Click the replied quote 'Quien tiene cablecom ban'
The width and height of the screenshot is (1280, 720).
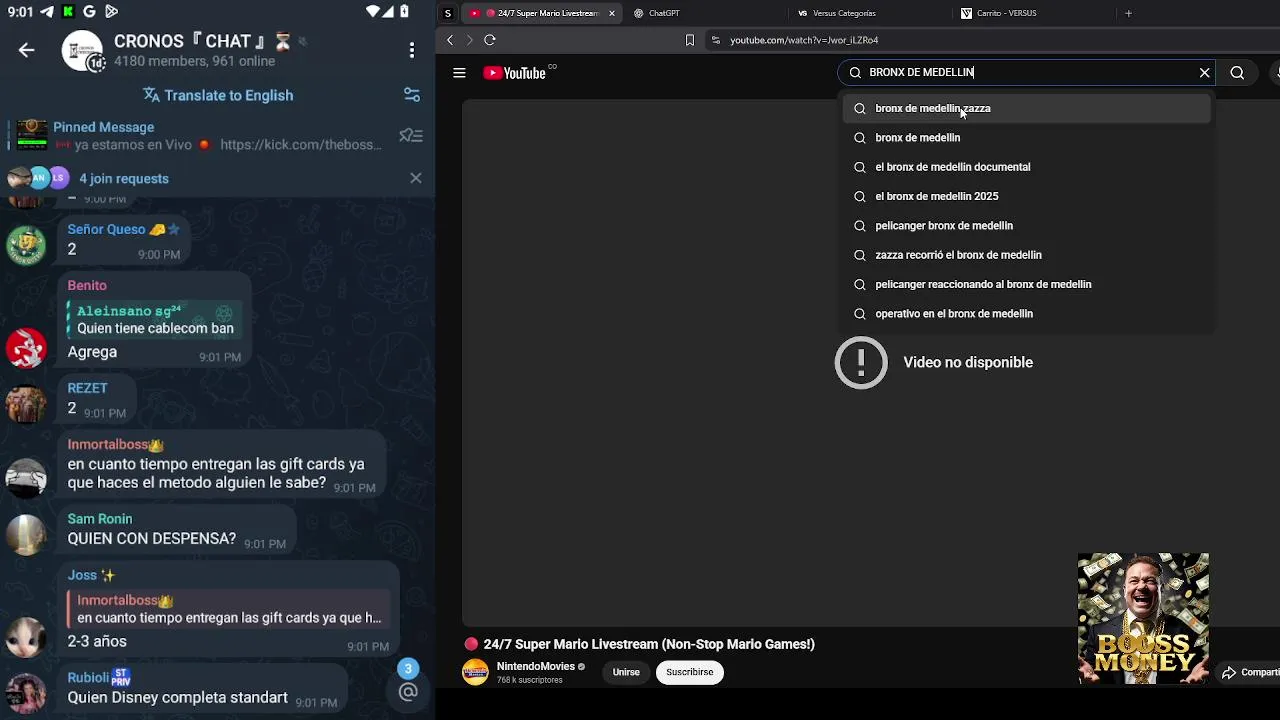(x=155, y=320)
